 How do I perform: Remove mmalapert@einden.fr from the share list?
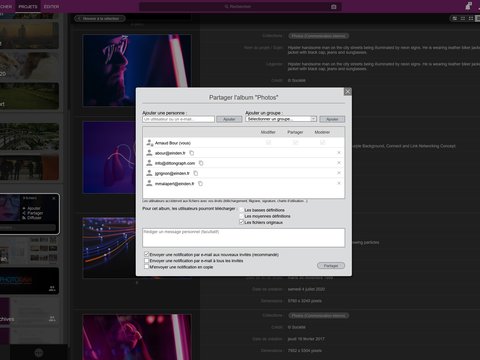click(339, 183)
